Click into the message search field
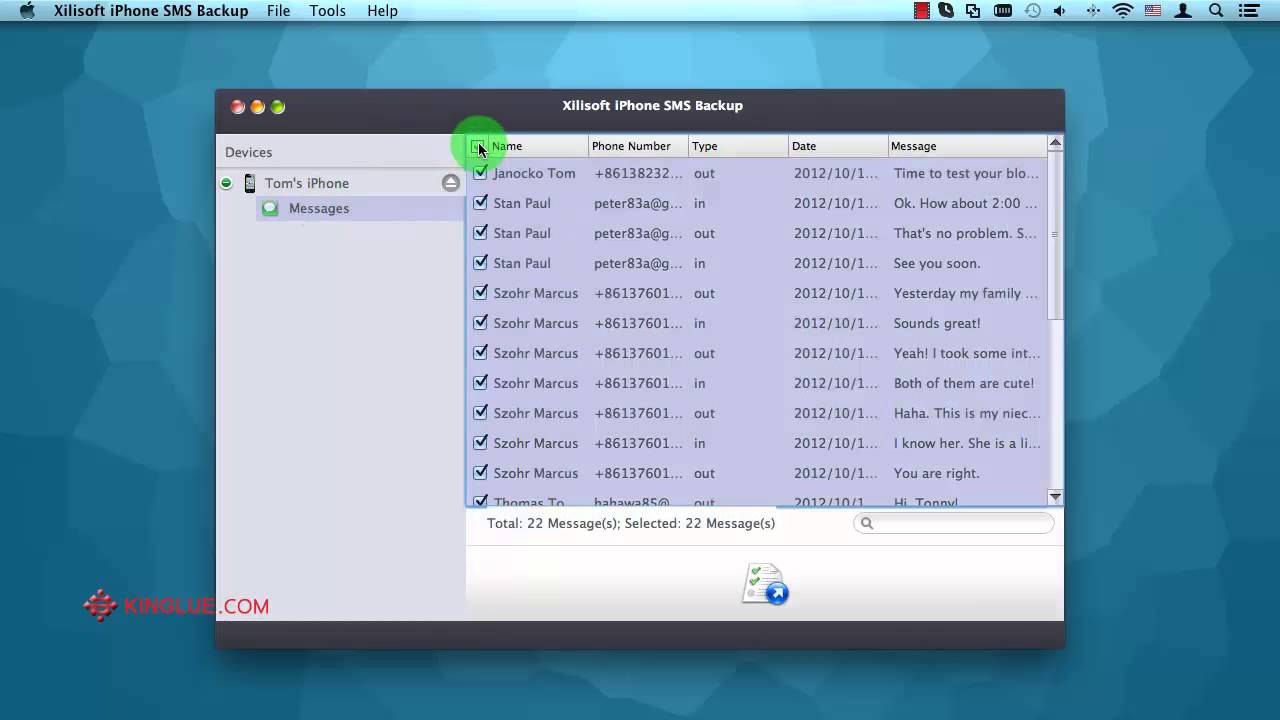Viewport: 1280px width, 720px height. coord(954,523)
